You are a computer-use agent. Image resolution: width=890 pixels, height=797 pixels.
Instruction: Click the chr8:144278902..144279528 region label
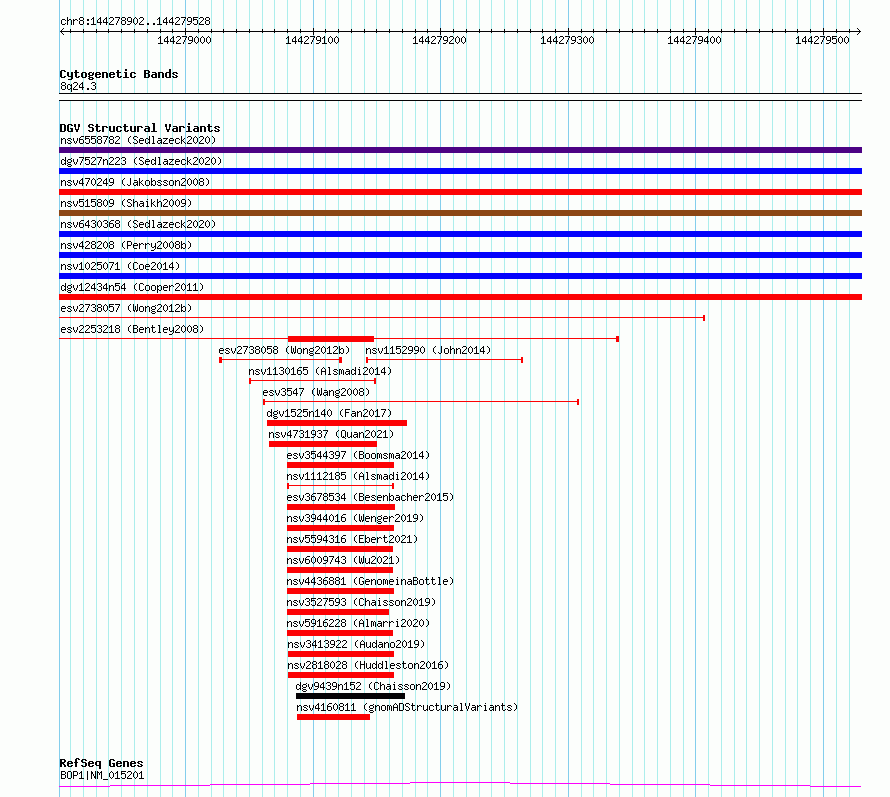[135, 21]
